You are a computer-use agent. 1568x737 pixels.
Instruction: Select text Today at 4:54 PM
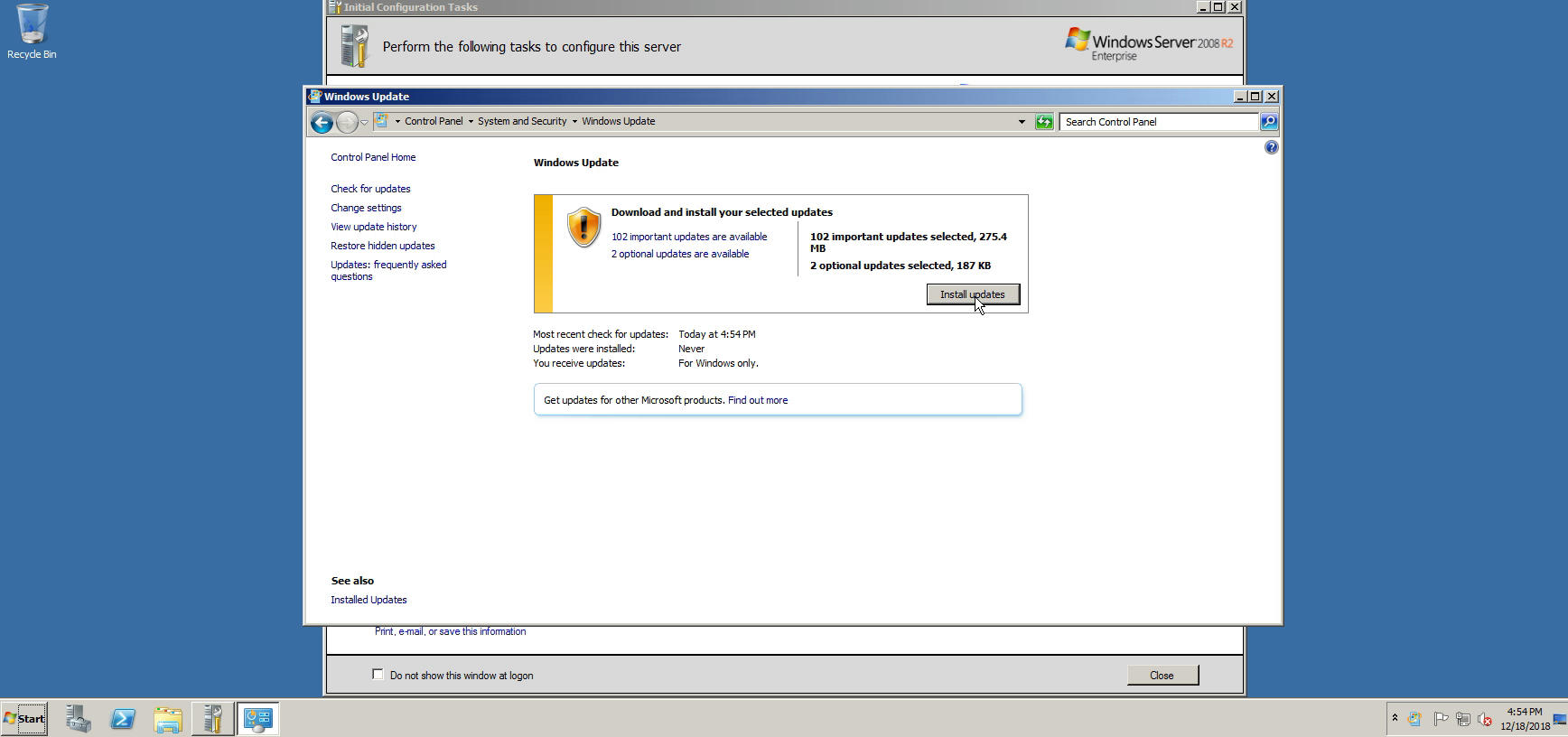(717, 334)
